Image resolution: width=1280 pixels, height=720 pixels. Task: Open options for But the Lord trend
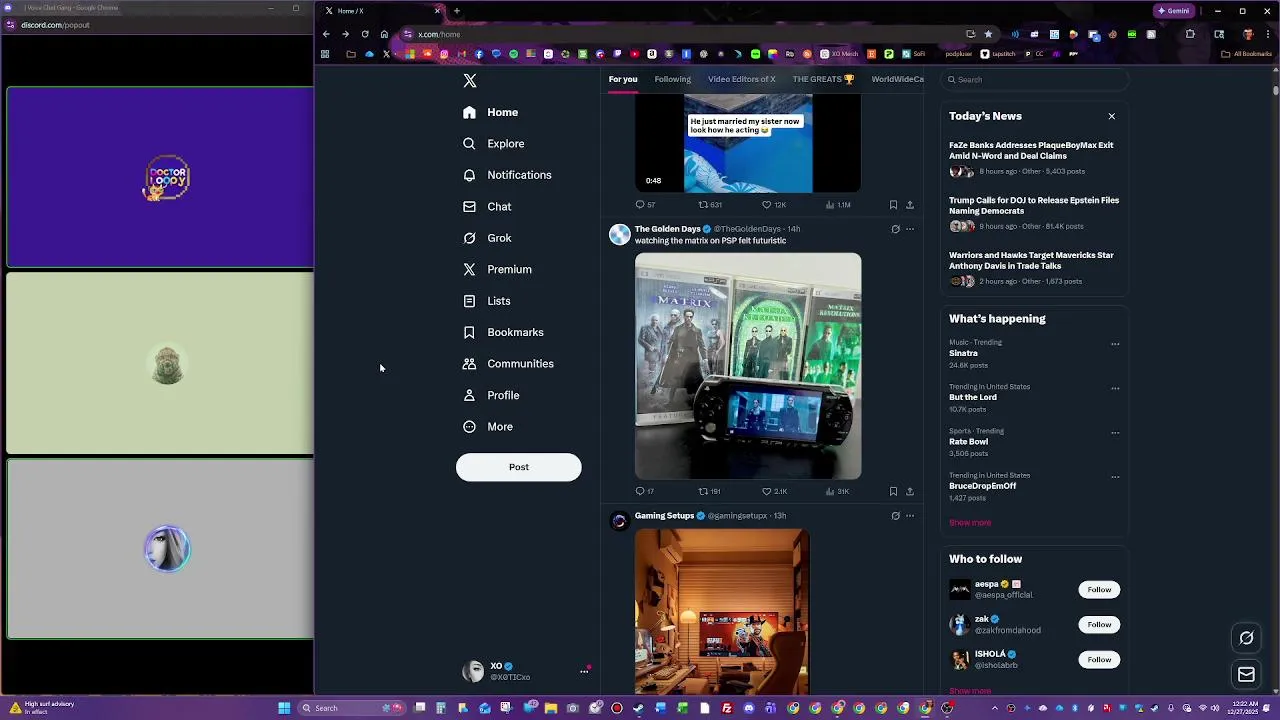point(1115,388)
